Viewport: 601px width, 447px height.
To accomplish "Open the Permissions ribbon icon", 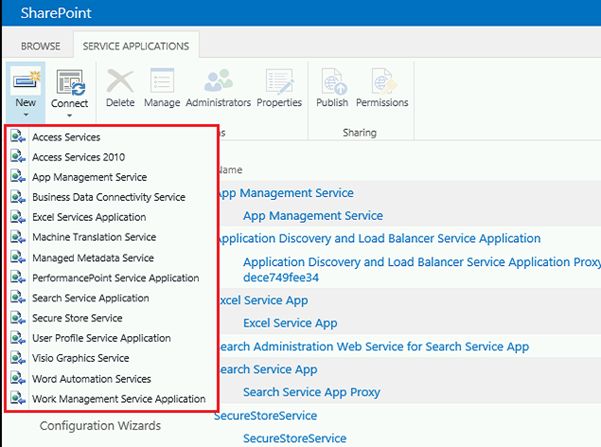I will (x=382, y=82).
